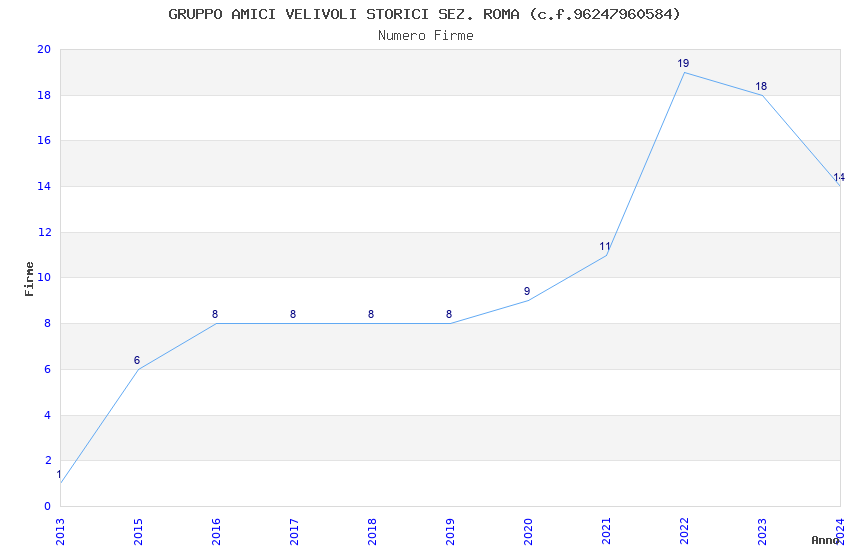Select x-axis year 2022
The height and width of the screenshot is (550, 850).
(685, 531)
